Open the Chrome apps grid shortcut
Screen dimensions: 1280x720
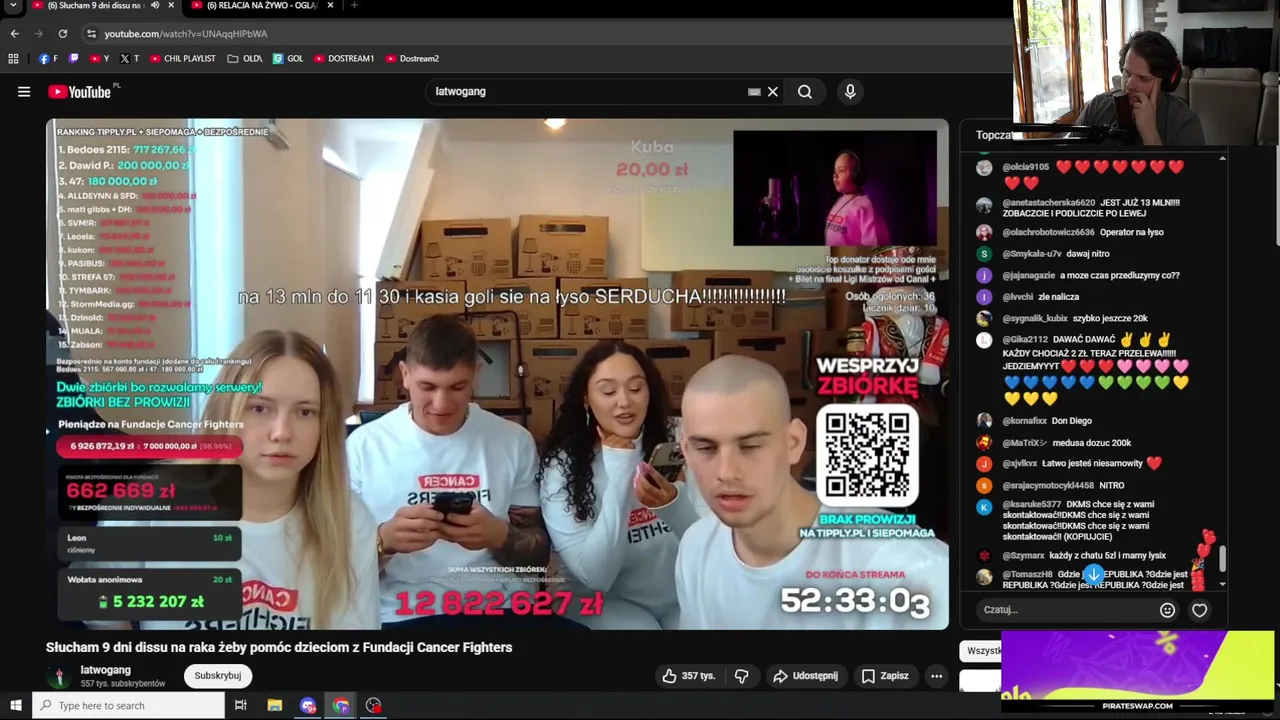click(x=13, y=59)
